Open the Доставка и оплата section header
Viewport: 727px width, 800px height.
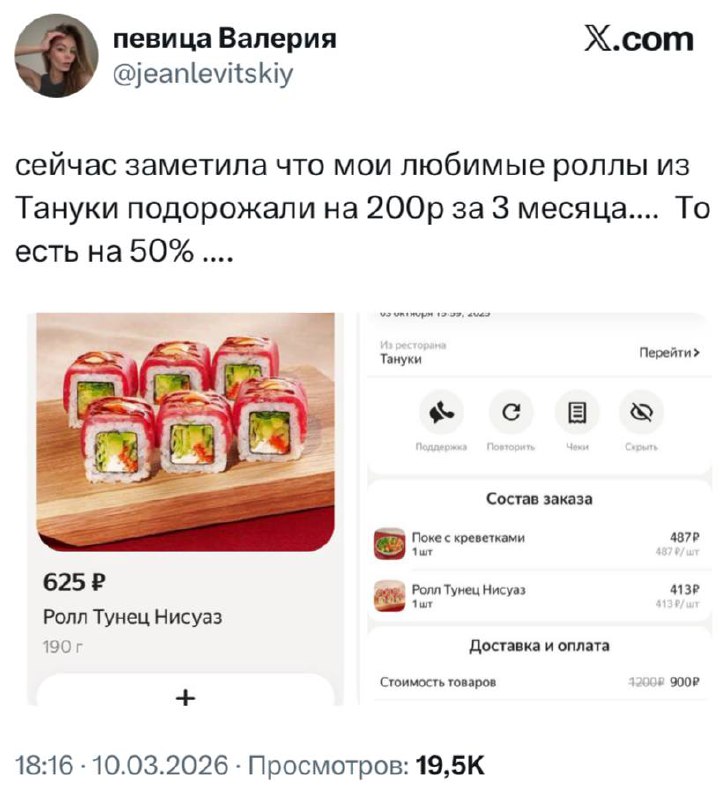tap(539, 646)
